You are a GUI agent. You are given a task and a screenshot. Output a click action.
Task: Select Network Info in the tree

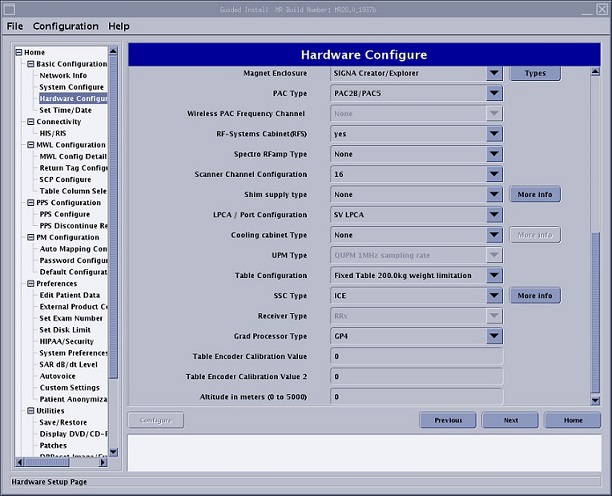[x=63, y=75]
